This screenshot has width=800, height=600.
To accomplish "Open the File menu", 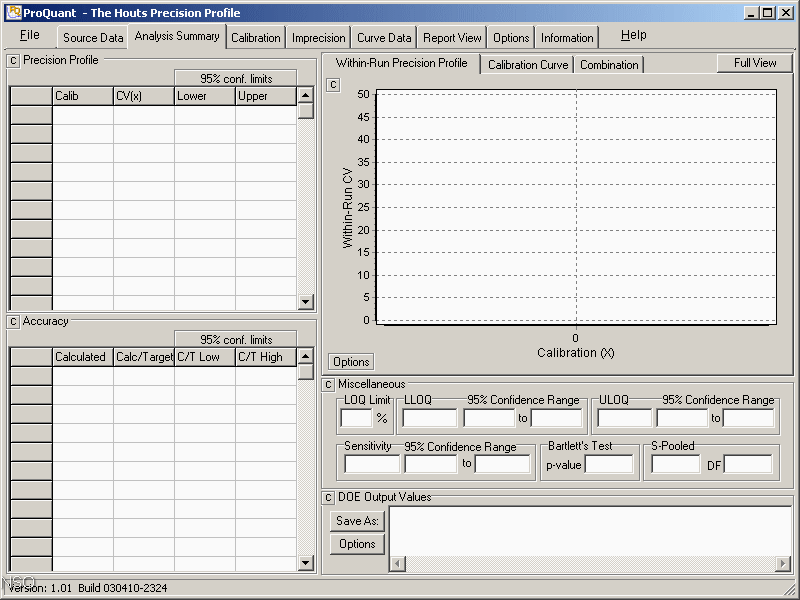I will [30, 35].
